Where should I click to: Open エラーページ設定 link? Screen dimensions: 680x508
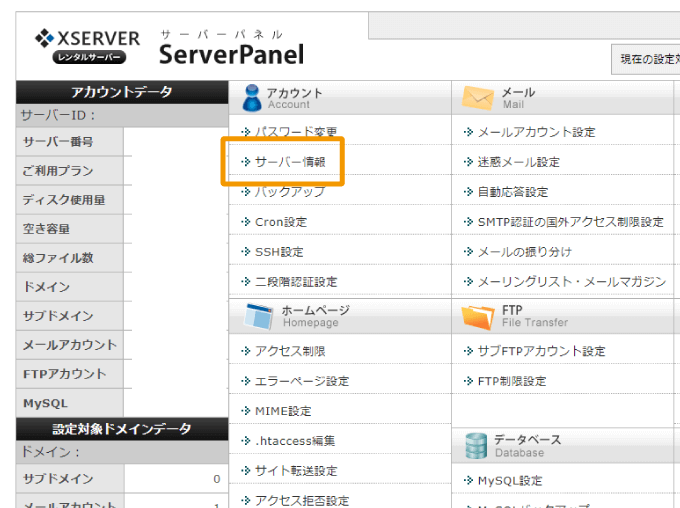point(302,381)
